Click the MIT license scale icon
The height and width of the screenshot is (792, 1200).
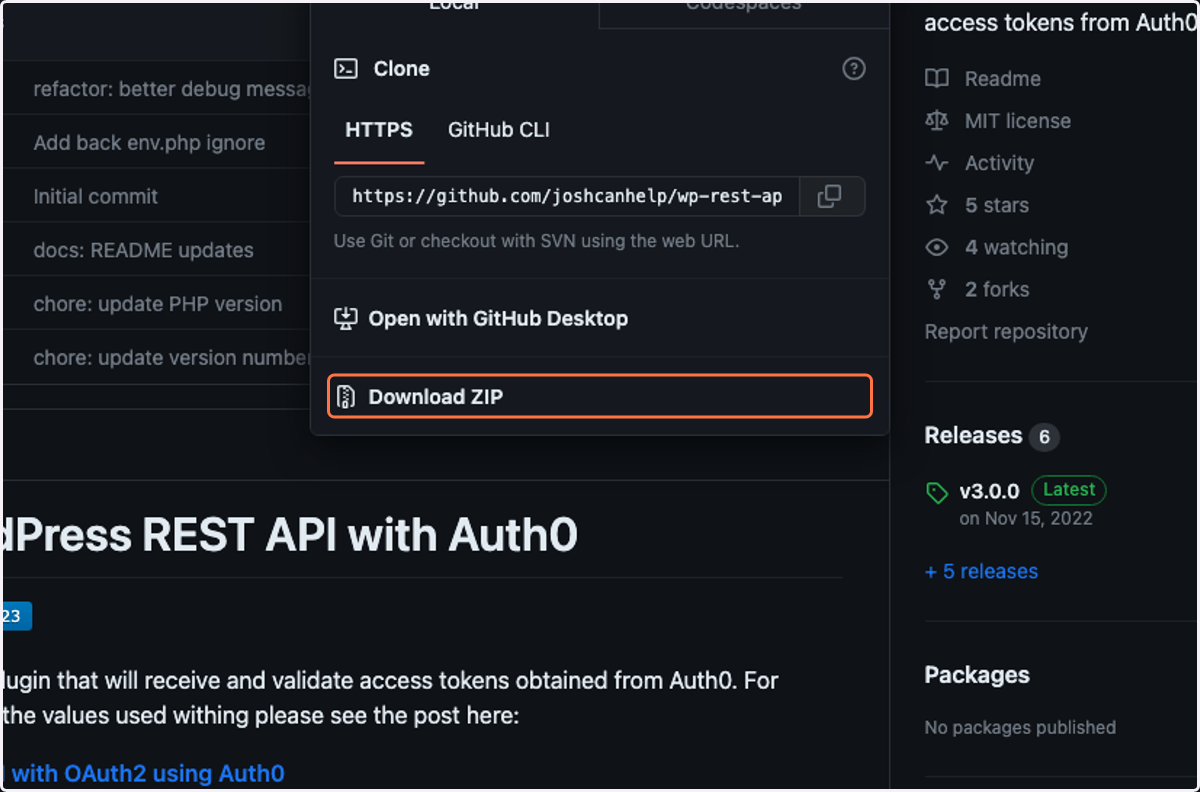937,121
